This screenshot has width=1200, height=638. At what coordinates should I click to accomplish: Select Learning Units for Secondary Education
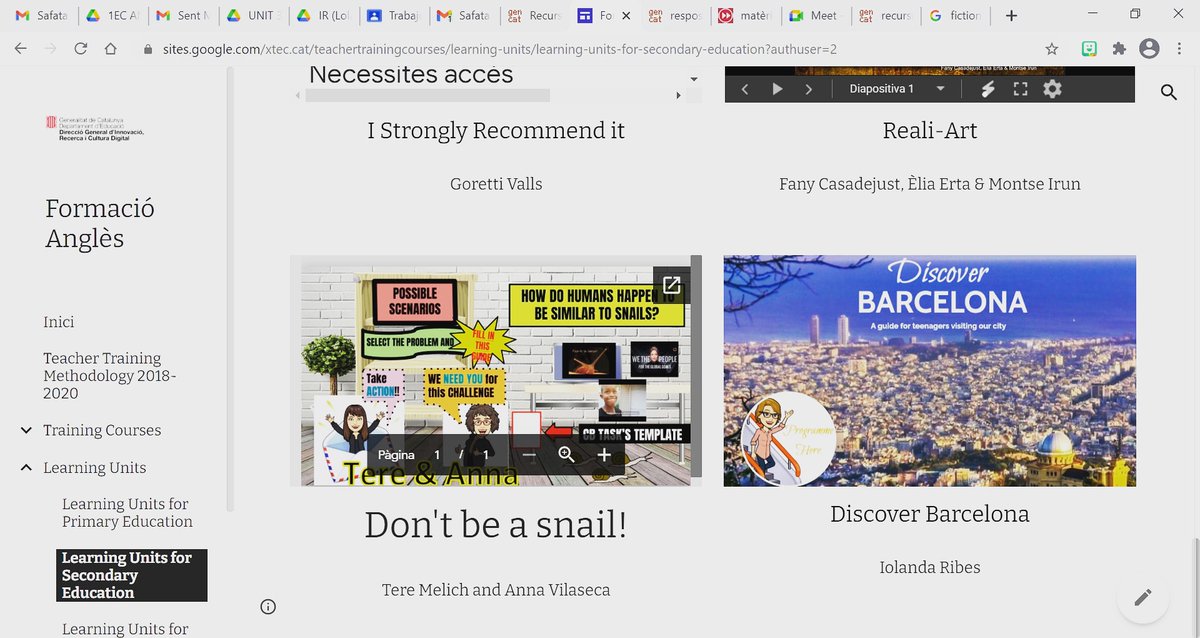[x=131, y=575]
